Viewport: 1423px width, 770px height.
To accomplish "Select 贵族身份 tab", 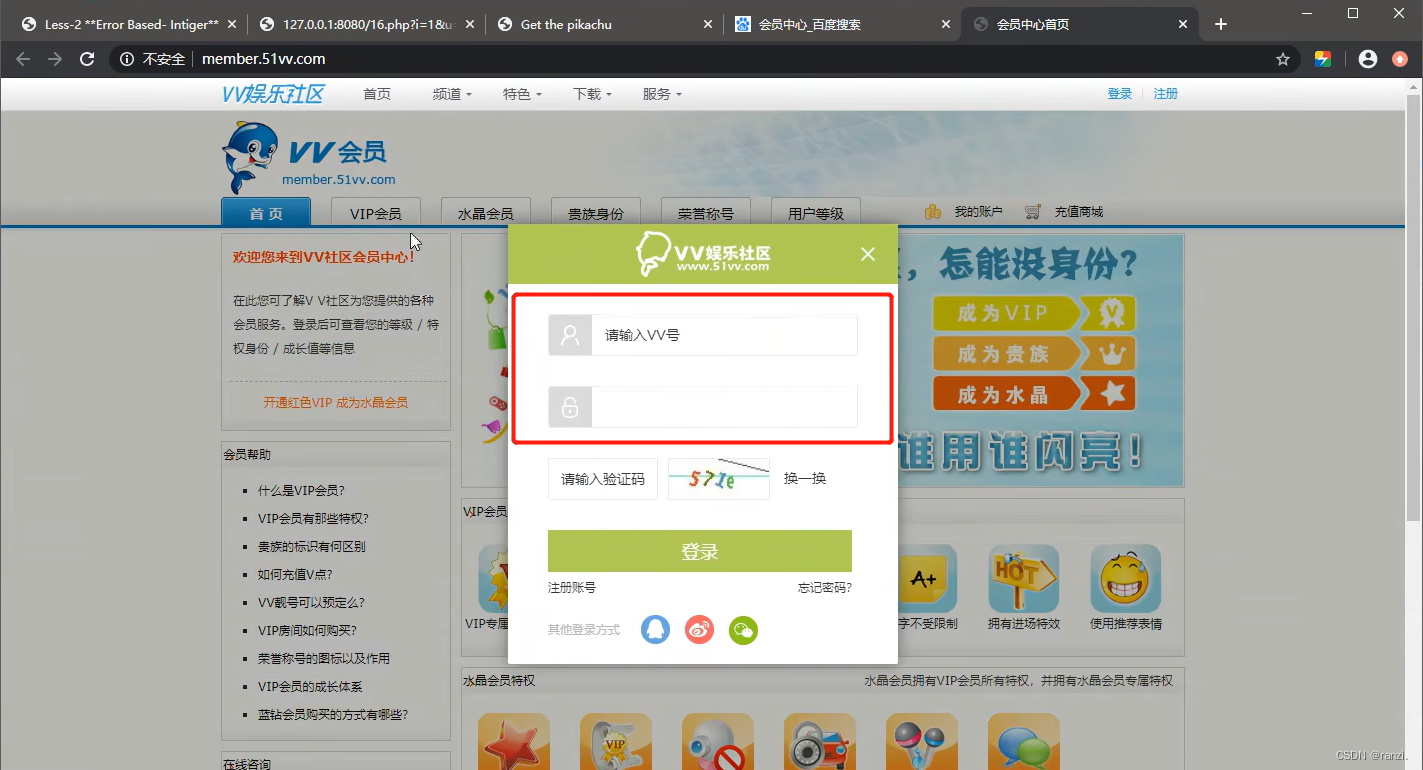I will point(595,212).
